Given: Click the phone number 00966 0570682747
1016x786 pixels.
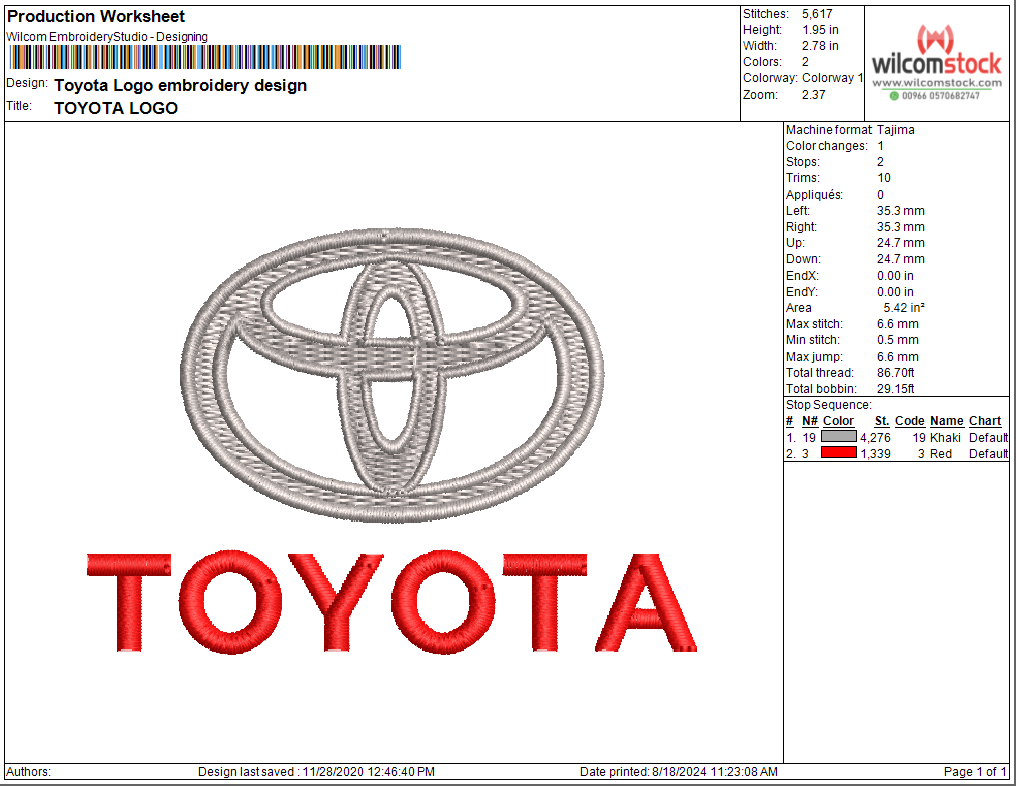Looking at the screenshot, I should click(x=940, y=96).
